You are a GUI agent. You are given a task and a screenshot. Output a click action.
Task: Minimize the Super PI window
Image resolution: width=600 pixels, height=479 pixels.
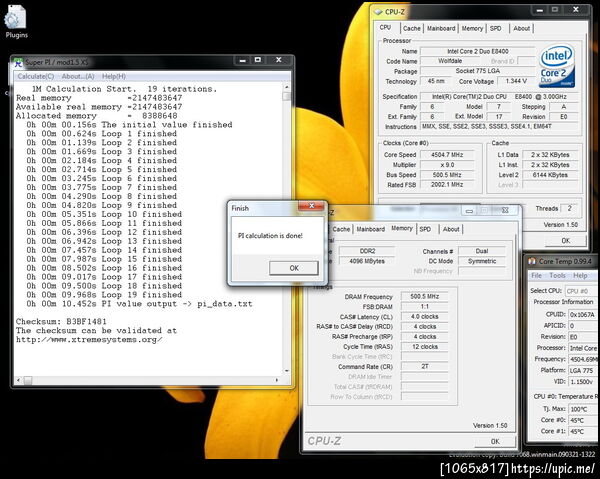[x=243, y=60]
